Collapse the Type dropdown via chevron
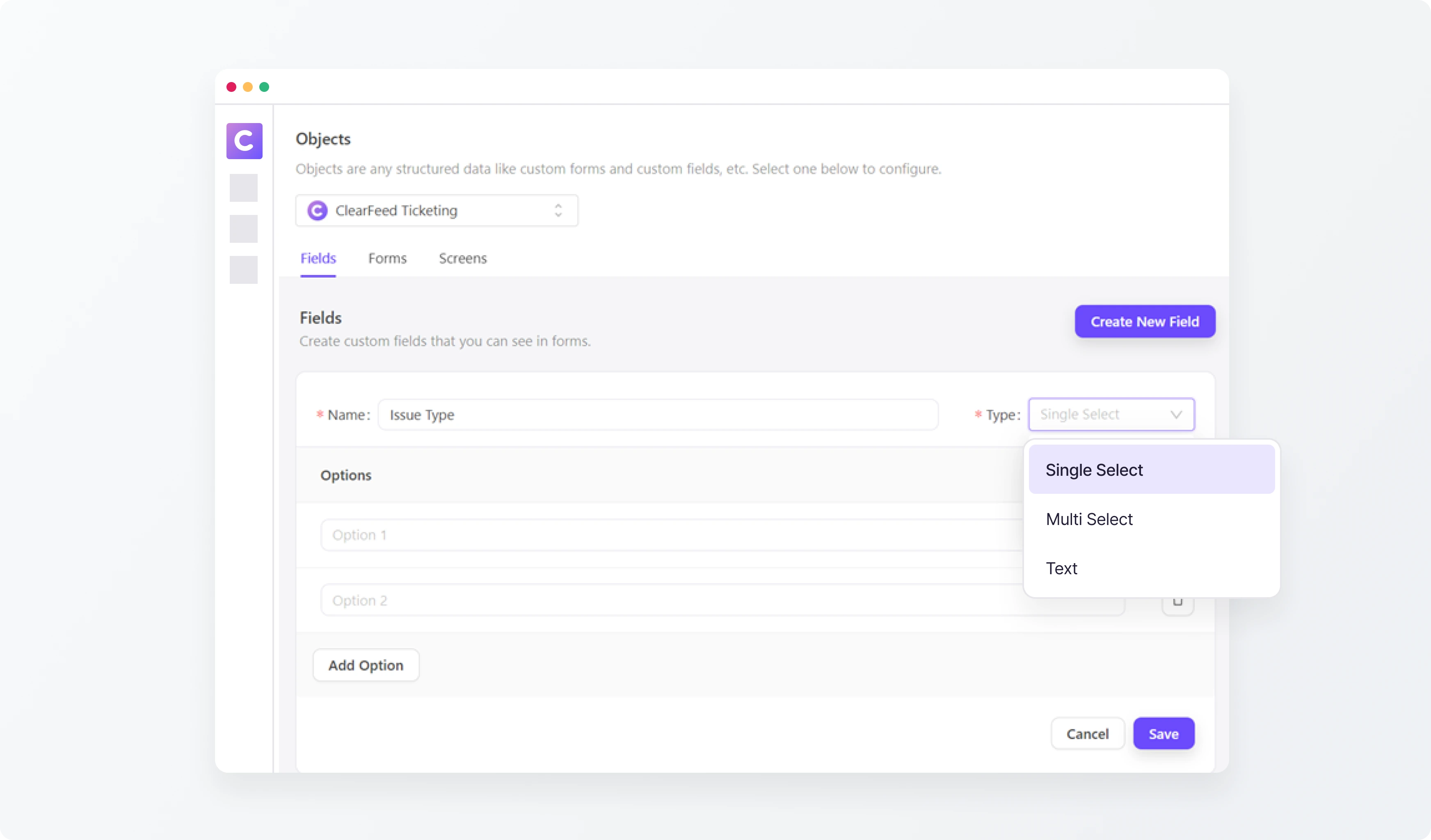Image resolution: width=1431 pixels, height=840 pixels. (1176, 415)
